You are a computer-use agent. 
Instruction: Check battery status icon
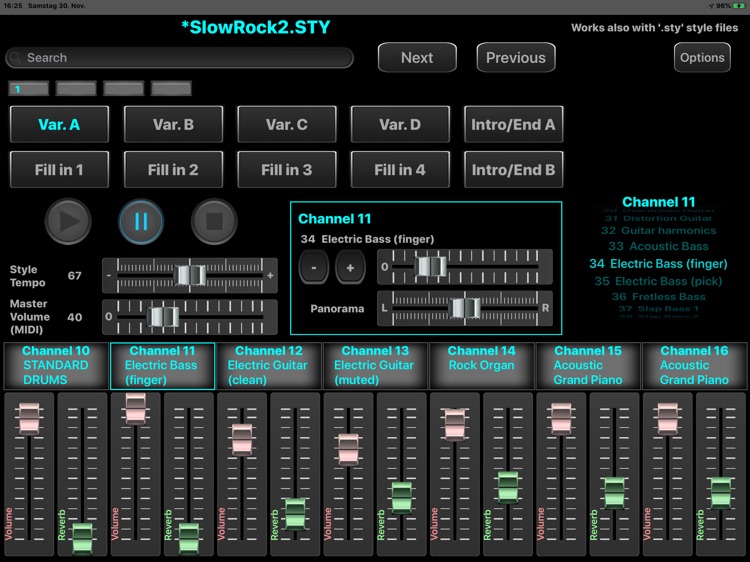pos(739,6)
